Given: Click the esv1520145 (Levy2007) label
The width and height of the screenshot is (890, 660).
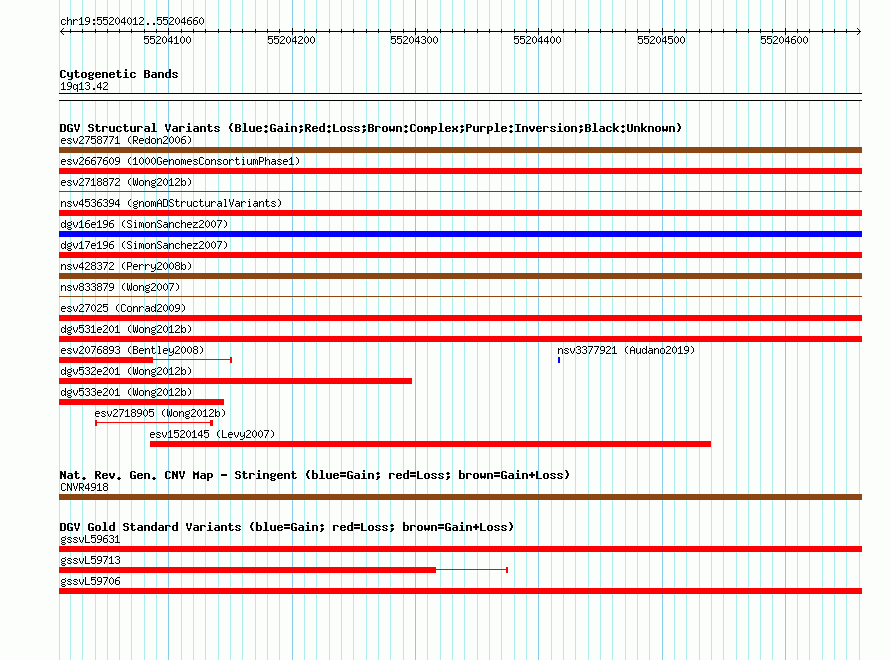Looking at the screenshot, I should [212, 434].
